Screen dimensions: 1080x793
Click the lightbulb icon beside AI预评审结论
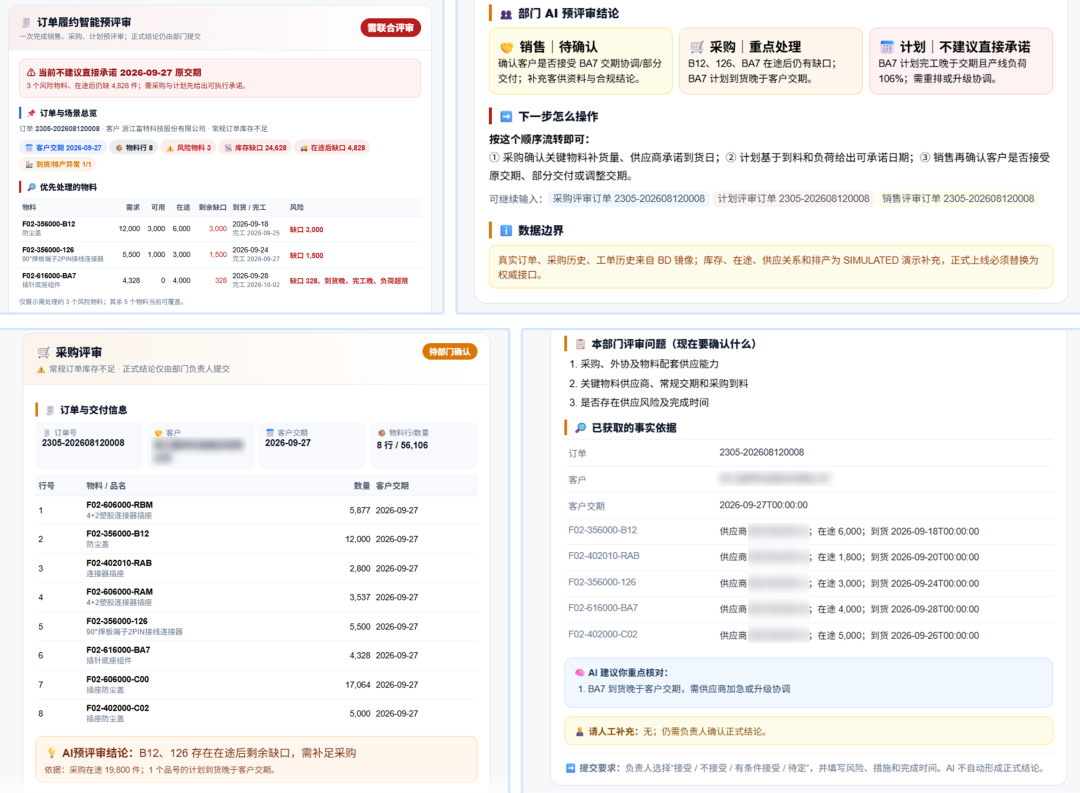point(51,753)
